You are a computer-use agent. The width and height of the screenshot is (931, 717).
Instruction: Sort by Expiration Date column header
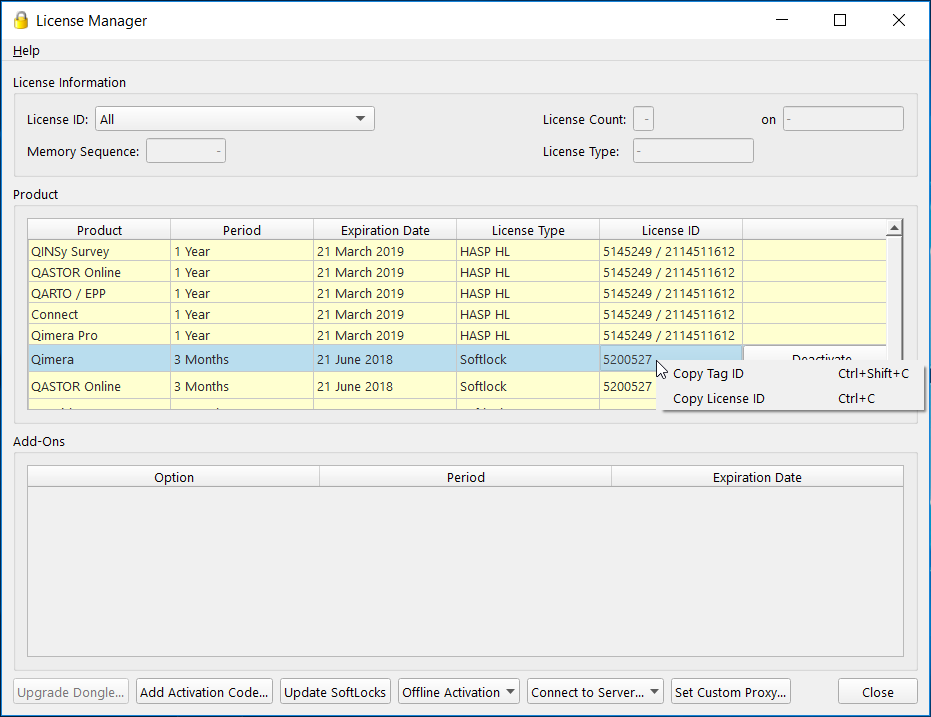click(x=385, y=230)
